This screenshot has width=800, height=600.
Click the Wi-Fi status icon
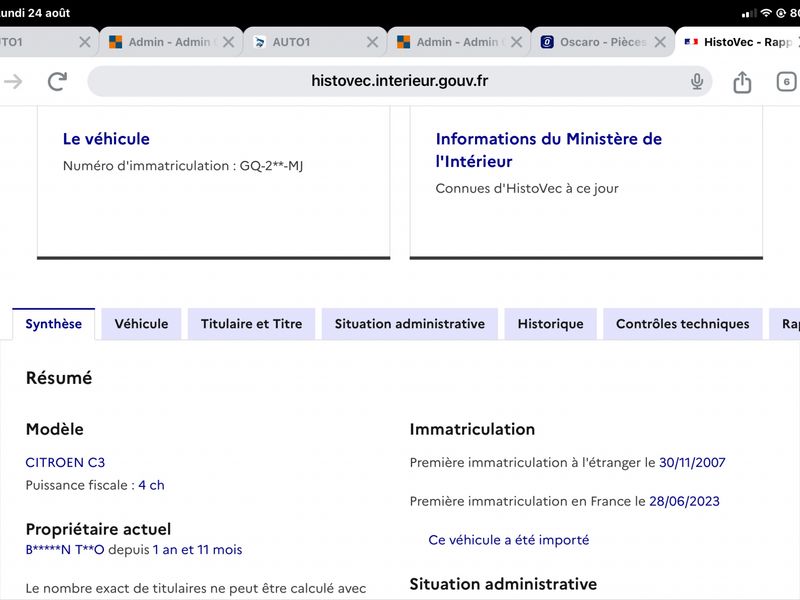[x=766, y=13]
